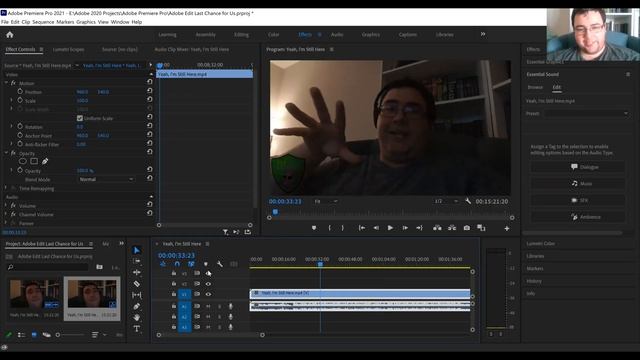Image resolution: width=640 pixels, height=360 pixels.
Task: Show more workspaces overflow chevrons
Action: [483, 34]
